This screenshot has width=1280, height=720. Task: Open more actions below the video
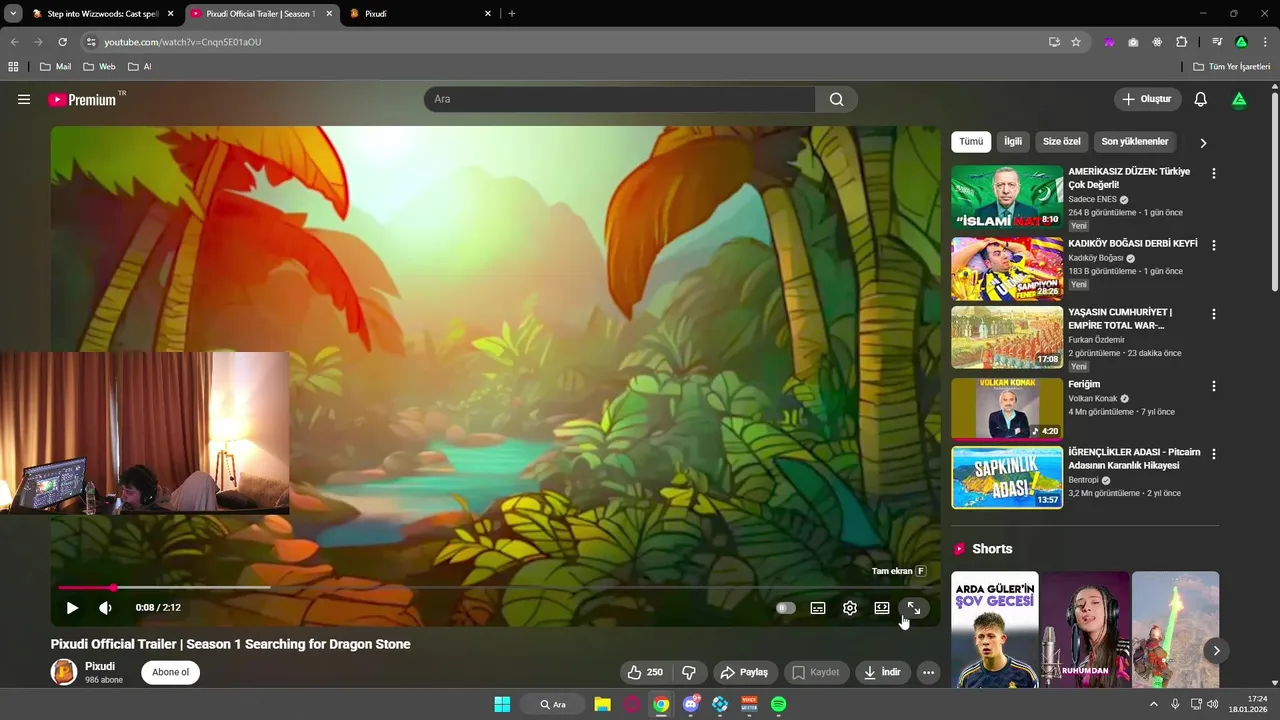point(929,673)
